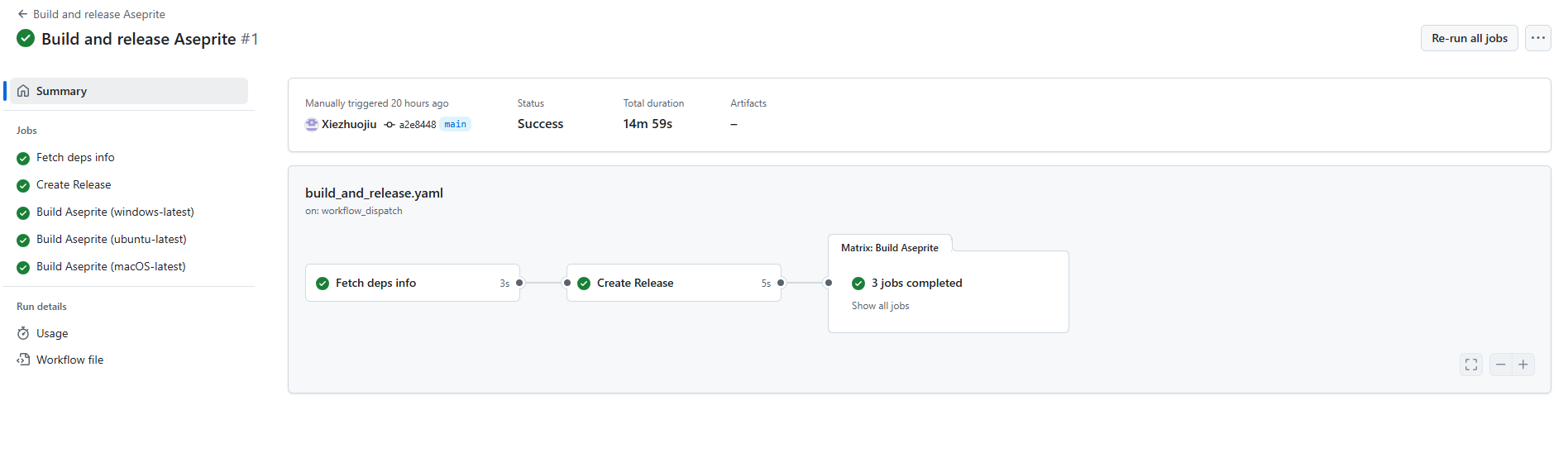Select the Summary tab in sidebar
Image resolution: width=1568 pixels, height=472 pixels.
coord(129,91)
